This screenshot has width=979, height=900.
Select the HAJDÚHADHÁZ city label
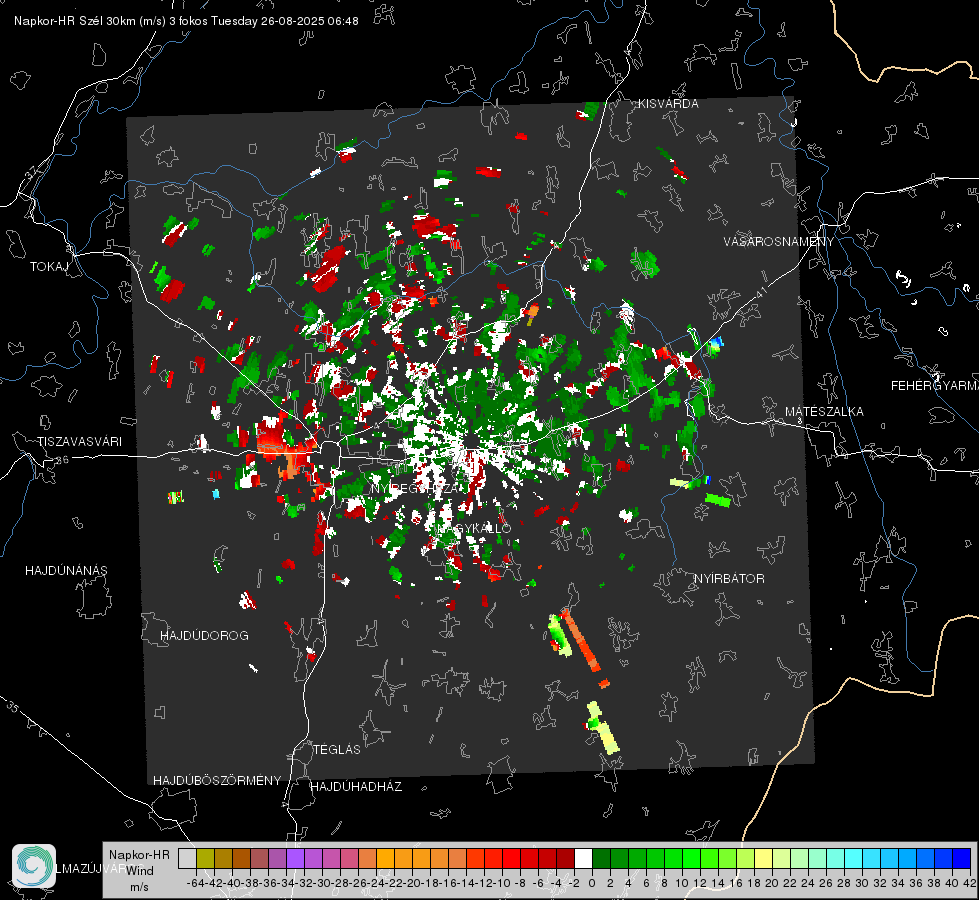coord(356,787)
